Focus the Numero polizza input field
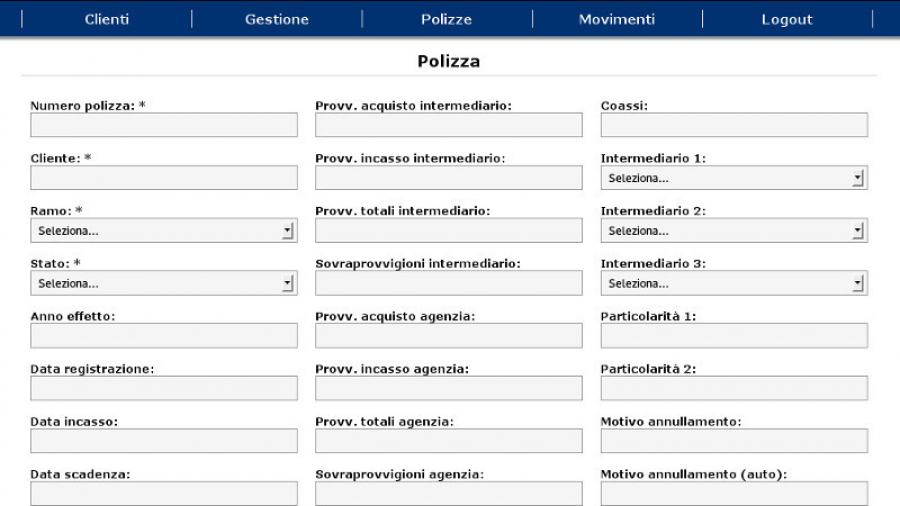This screenshot has height=506, width=900. [164, 125]
